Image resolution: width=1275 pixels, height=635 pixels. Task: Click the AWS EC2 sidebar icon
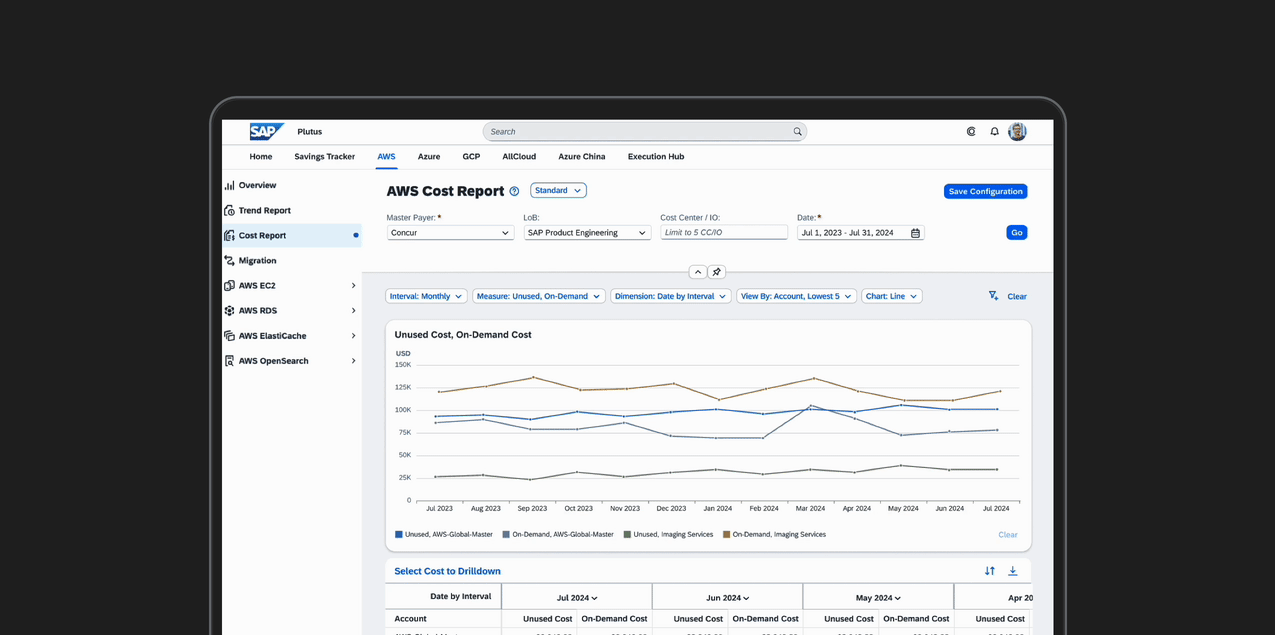point(229,285)
